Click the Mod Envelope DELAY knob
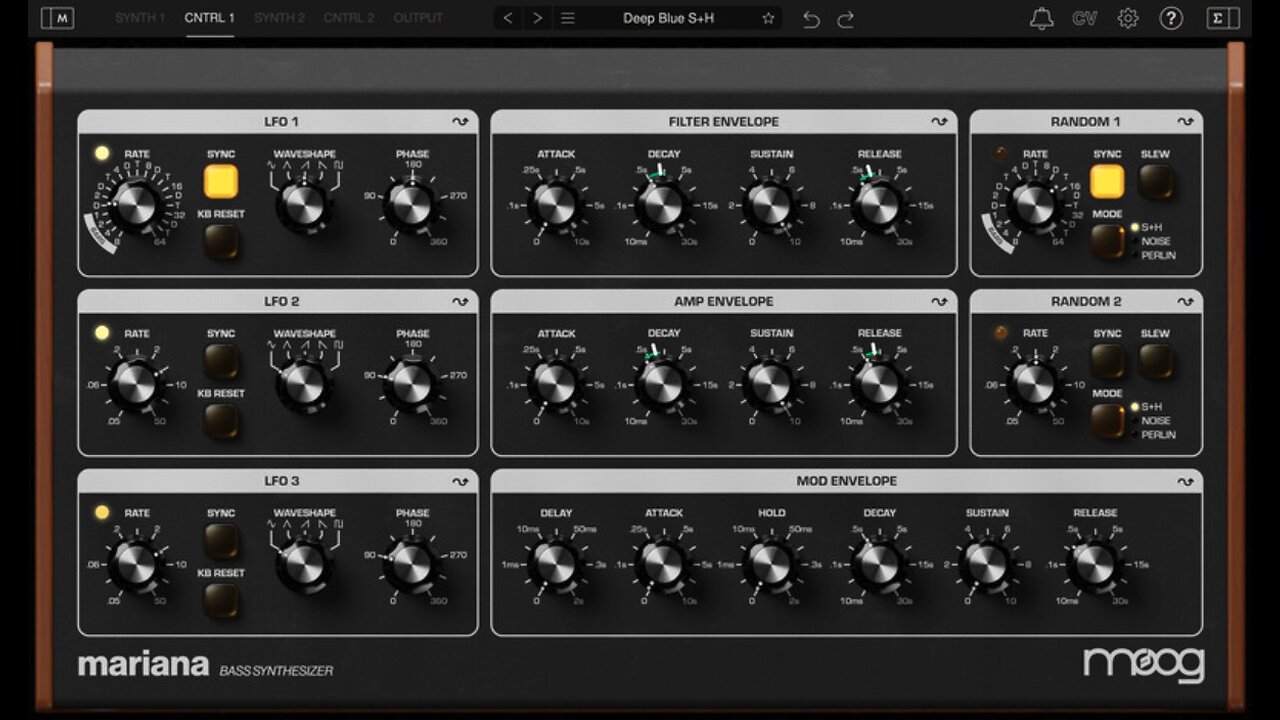 pos(556,563)
